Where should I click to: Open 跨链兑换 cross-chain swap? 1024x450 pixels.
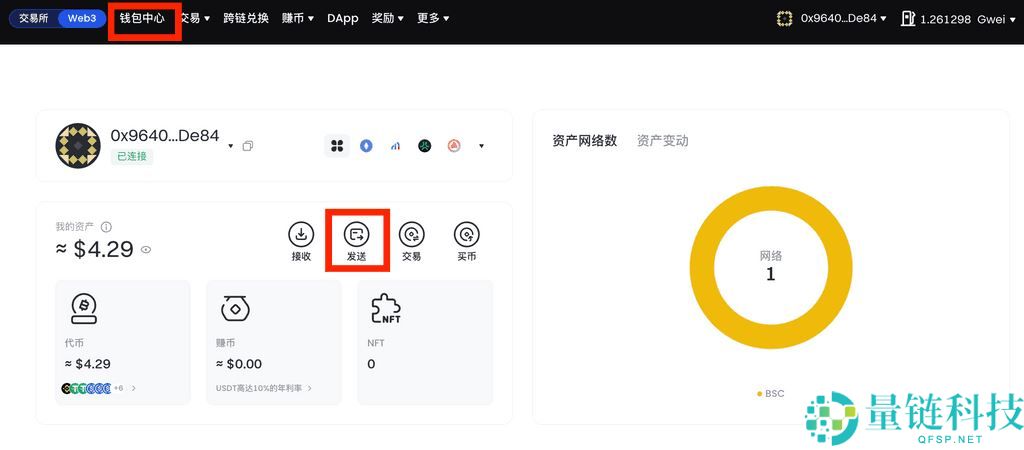click(x=246, y=18)
